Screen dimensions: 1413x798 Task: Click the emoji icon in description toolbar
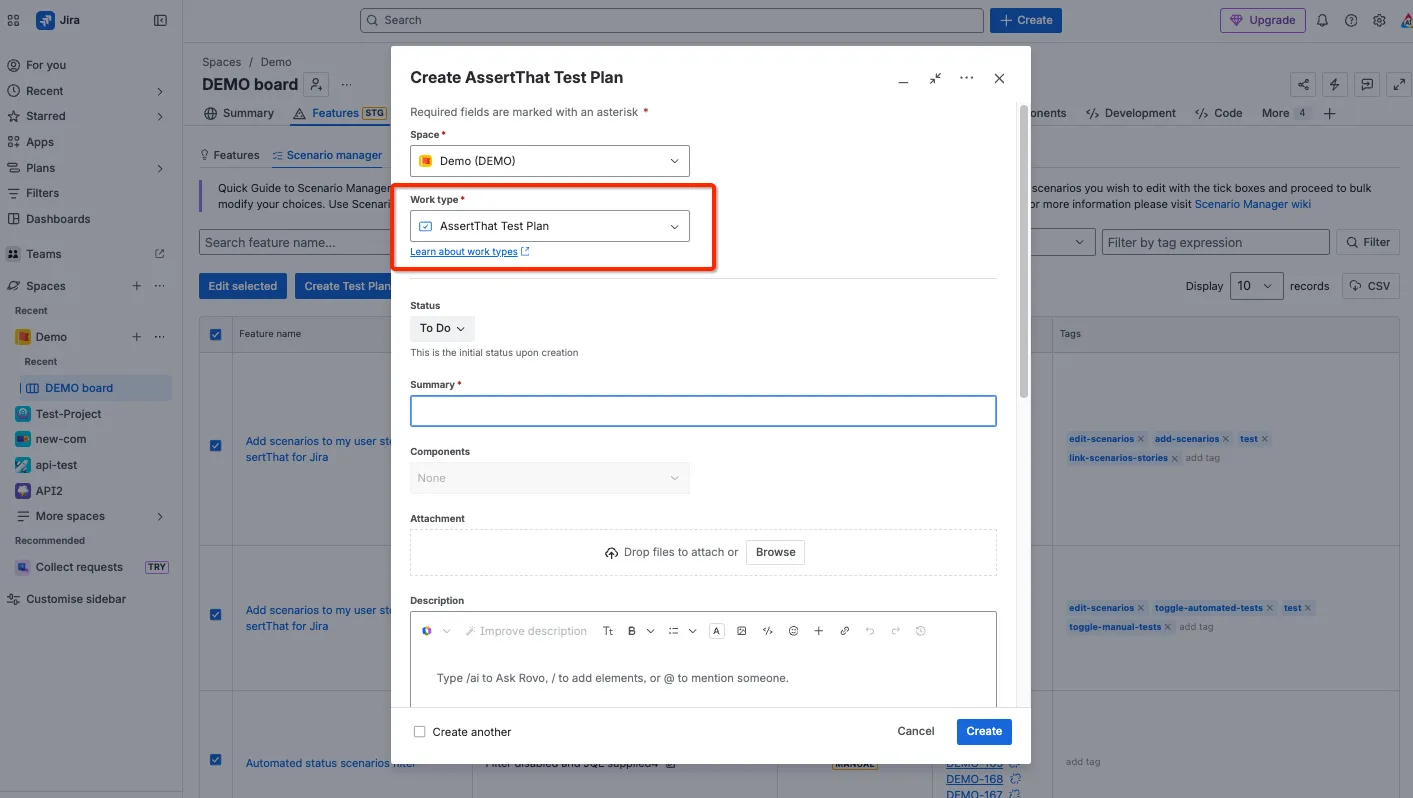pos(794,631)
